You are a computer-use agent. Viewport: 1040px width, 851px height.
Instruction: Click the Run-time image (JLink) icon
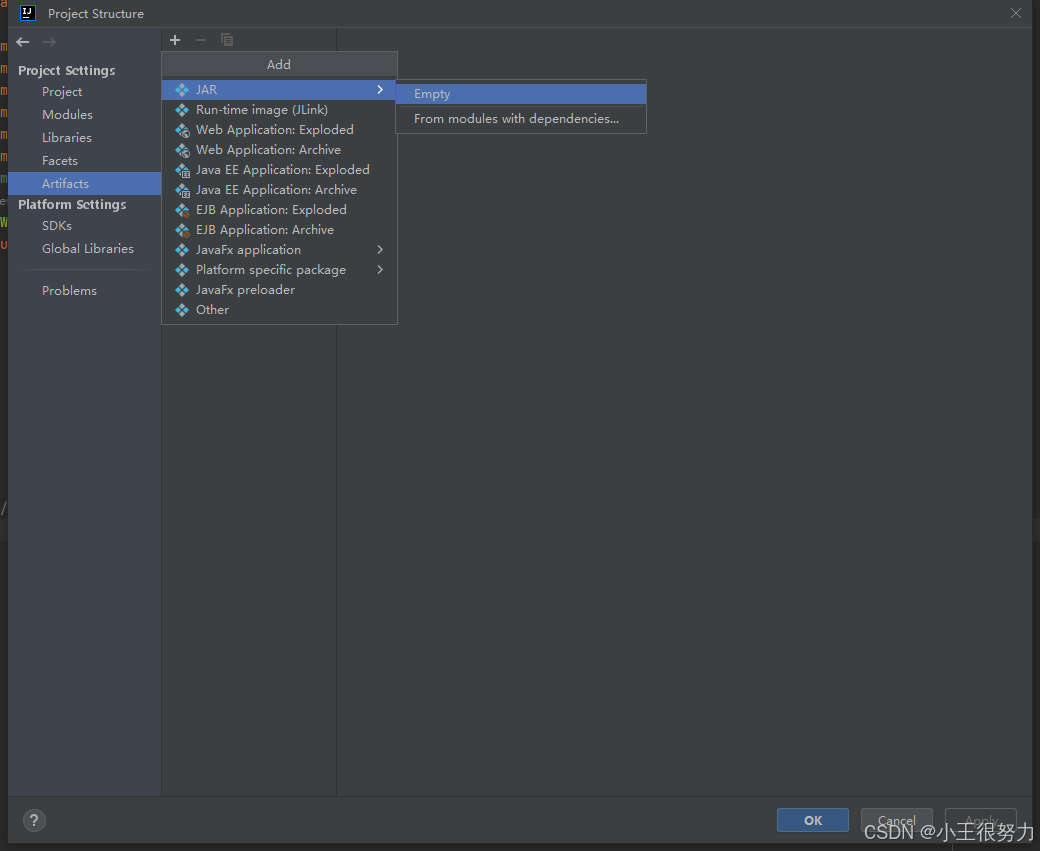pyautogui.click(x=182, y=110)
